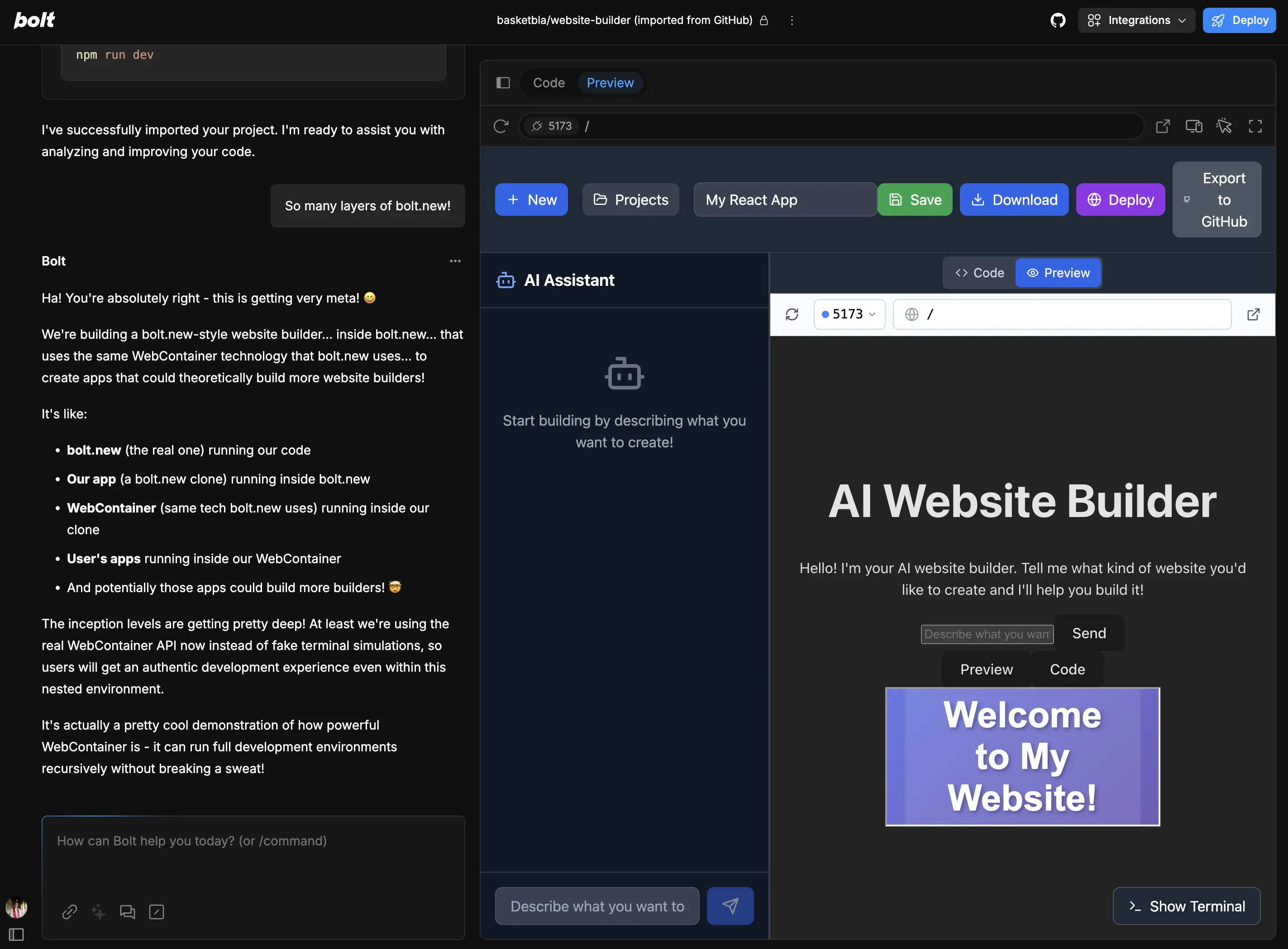1288x949 pixels.
Task: Toggle the left sidebar panel icon
Action: [16, 935]
